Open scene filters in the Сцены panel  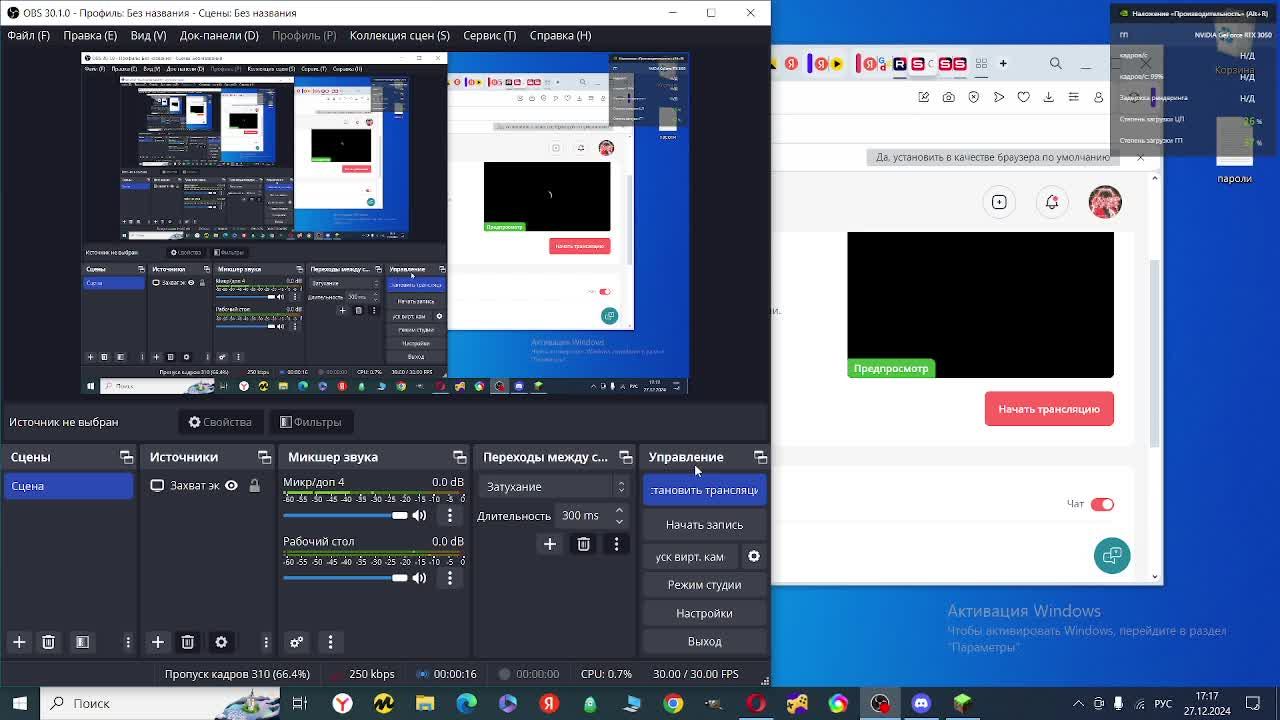(82, 642)
